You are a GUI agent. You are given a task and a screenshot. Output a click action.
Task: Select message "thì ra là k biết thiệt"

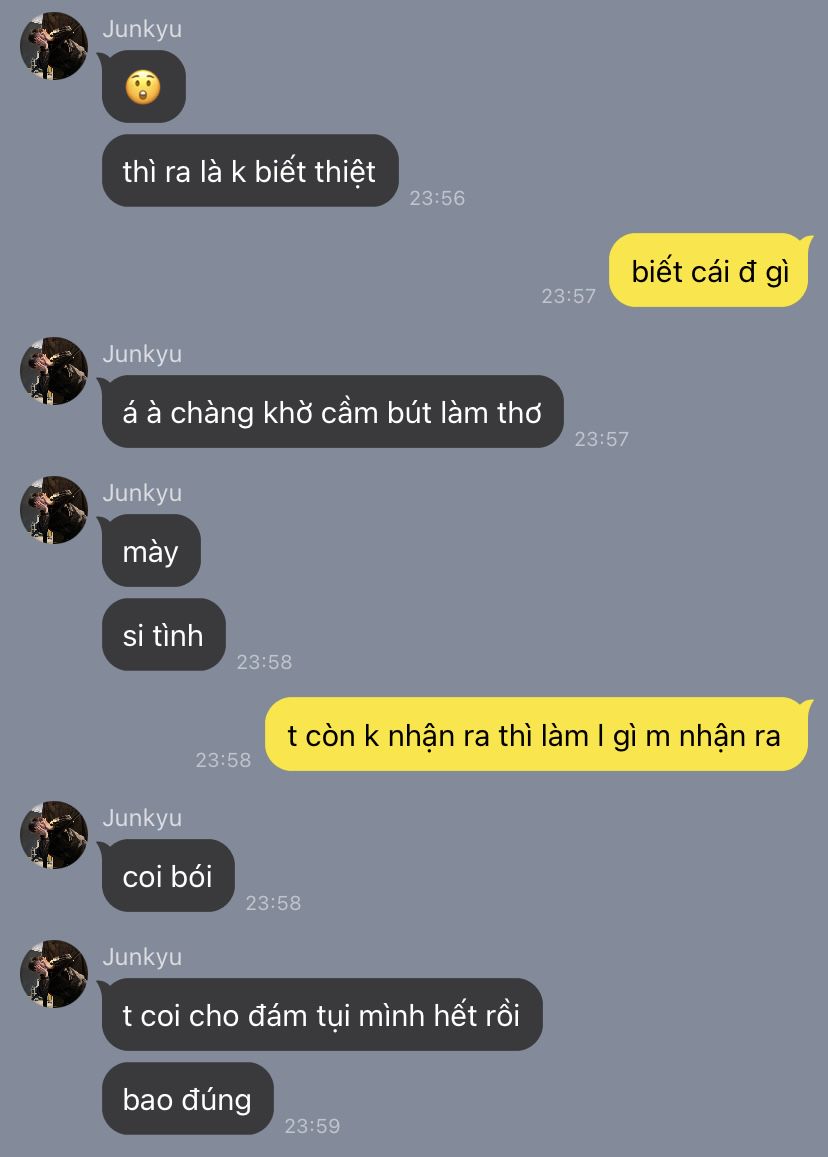point(250,171)
